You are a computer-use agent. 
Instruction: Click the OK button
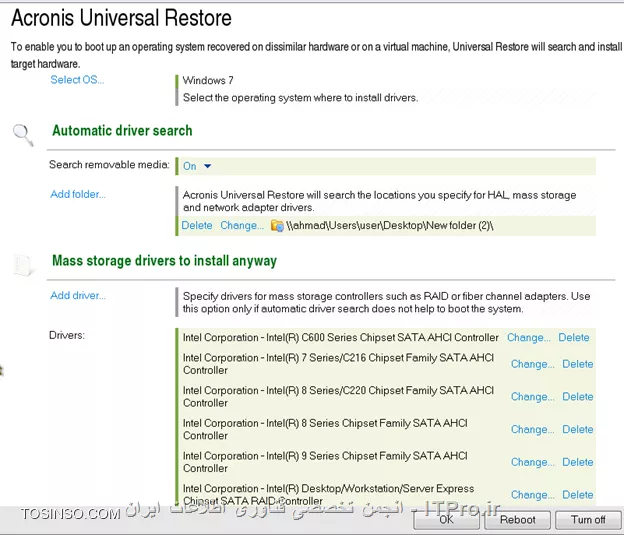tap(447, 520)
